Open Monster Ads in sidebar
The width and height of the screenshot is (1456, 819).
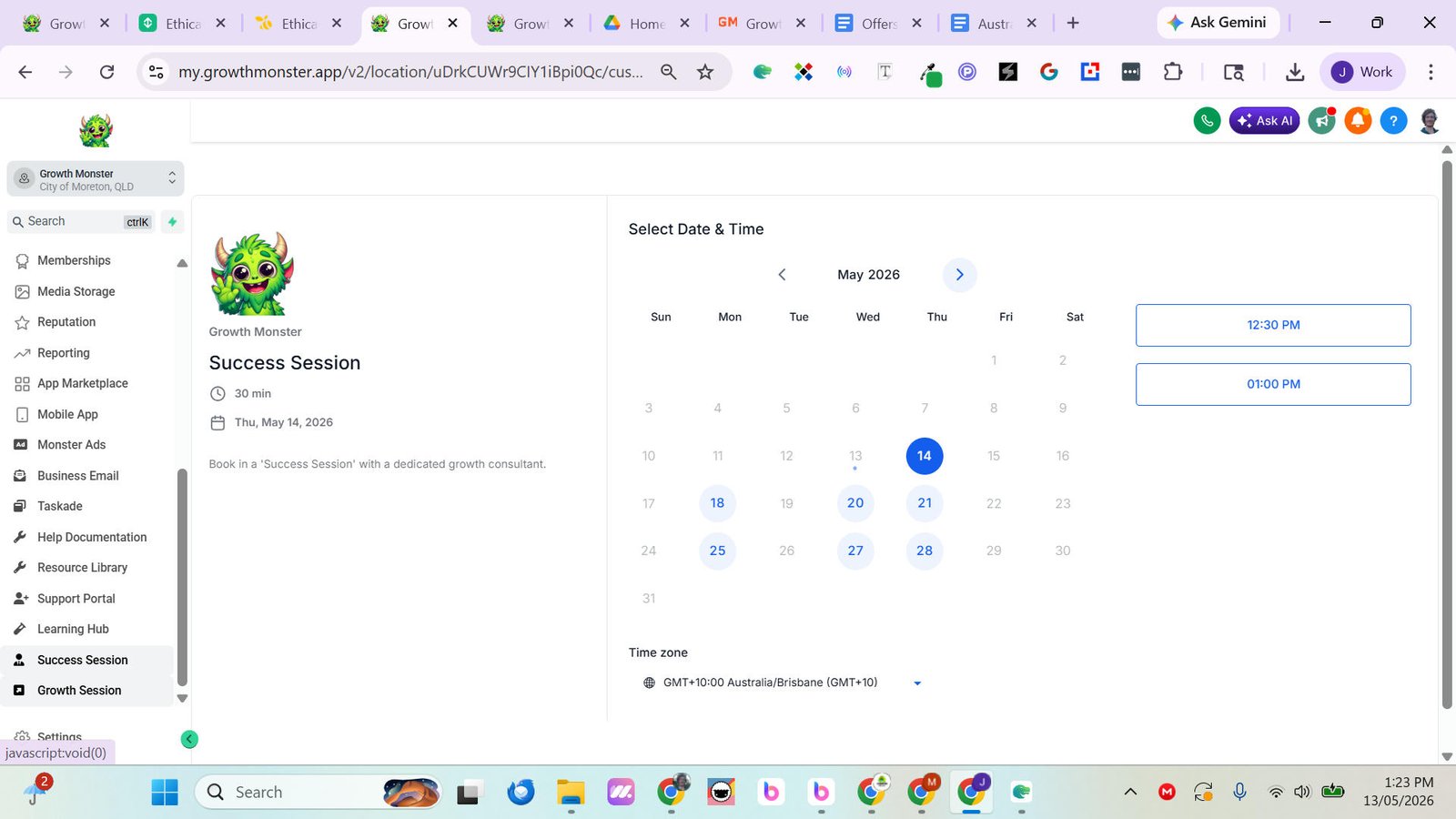click(x=71, y=445)
